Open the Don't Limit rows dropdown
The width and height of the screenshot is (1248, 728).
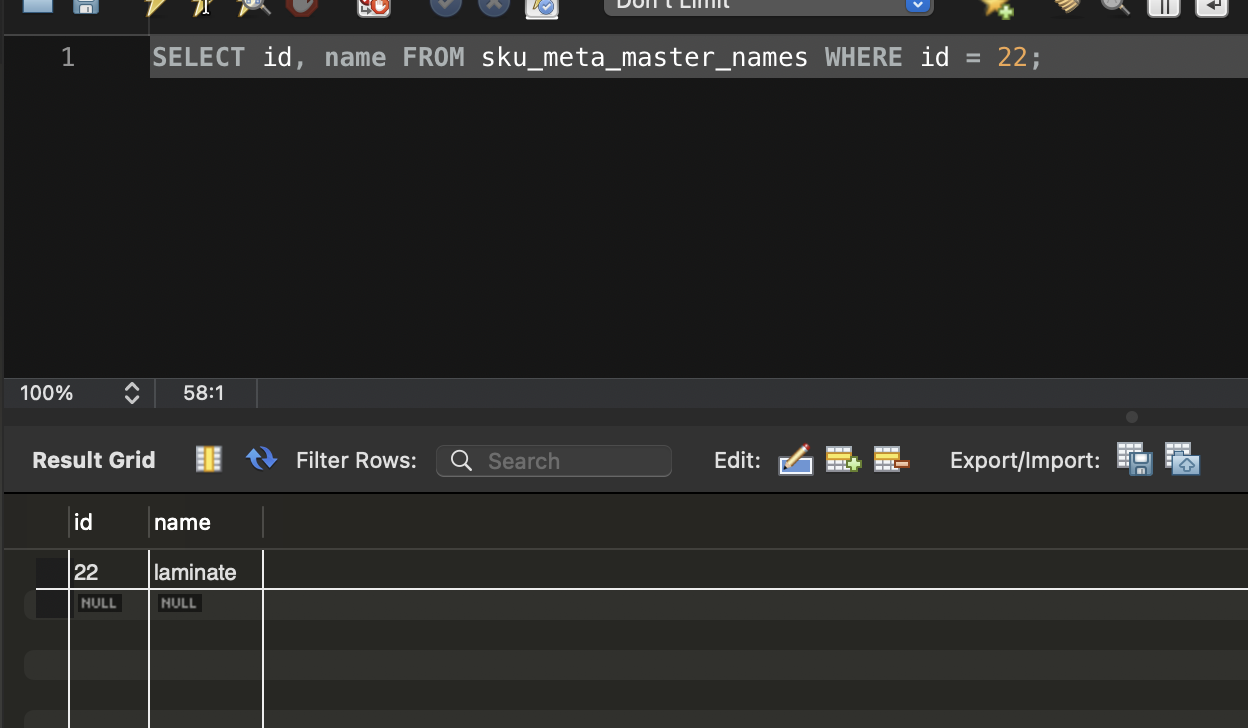(x=768, y=5)
